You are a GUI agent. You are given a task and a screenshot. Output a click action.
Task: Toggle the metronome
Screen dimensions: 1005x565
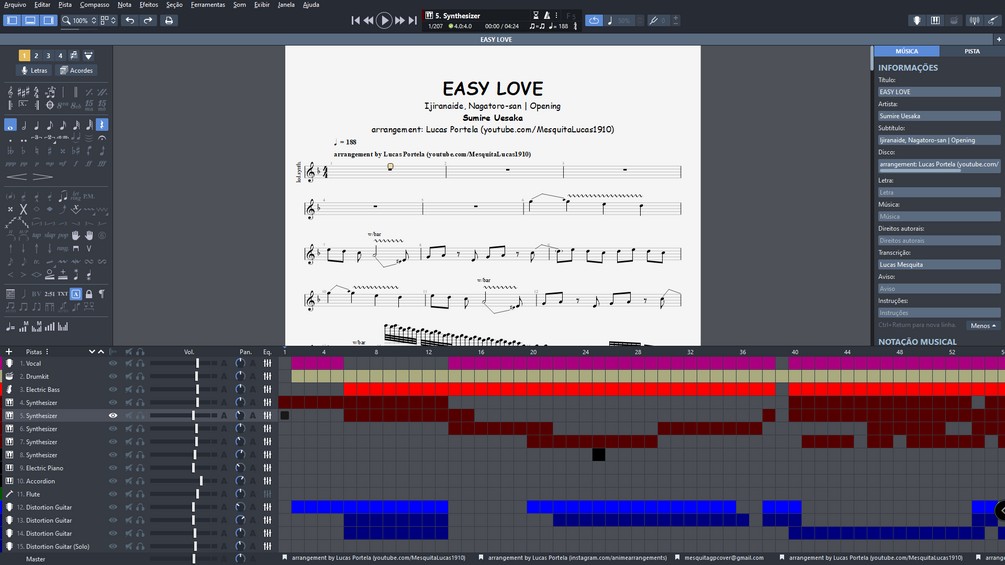547,15
